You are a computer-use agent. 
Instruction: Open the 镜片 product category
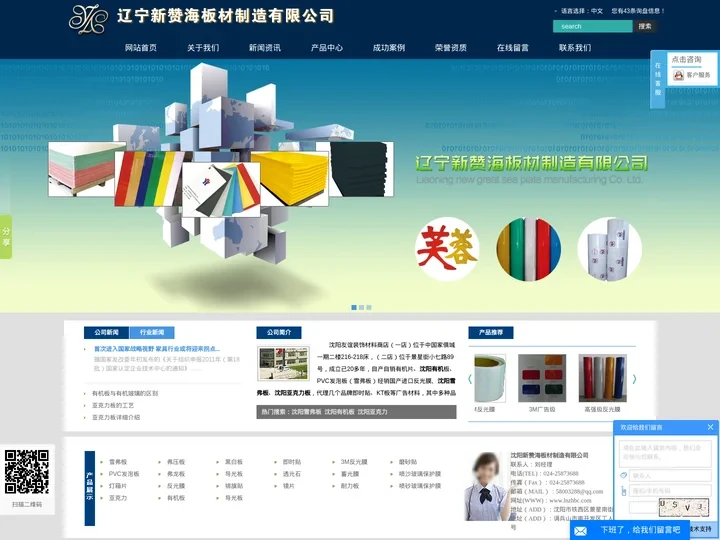[x=289, y=486]
